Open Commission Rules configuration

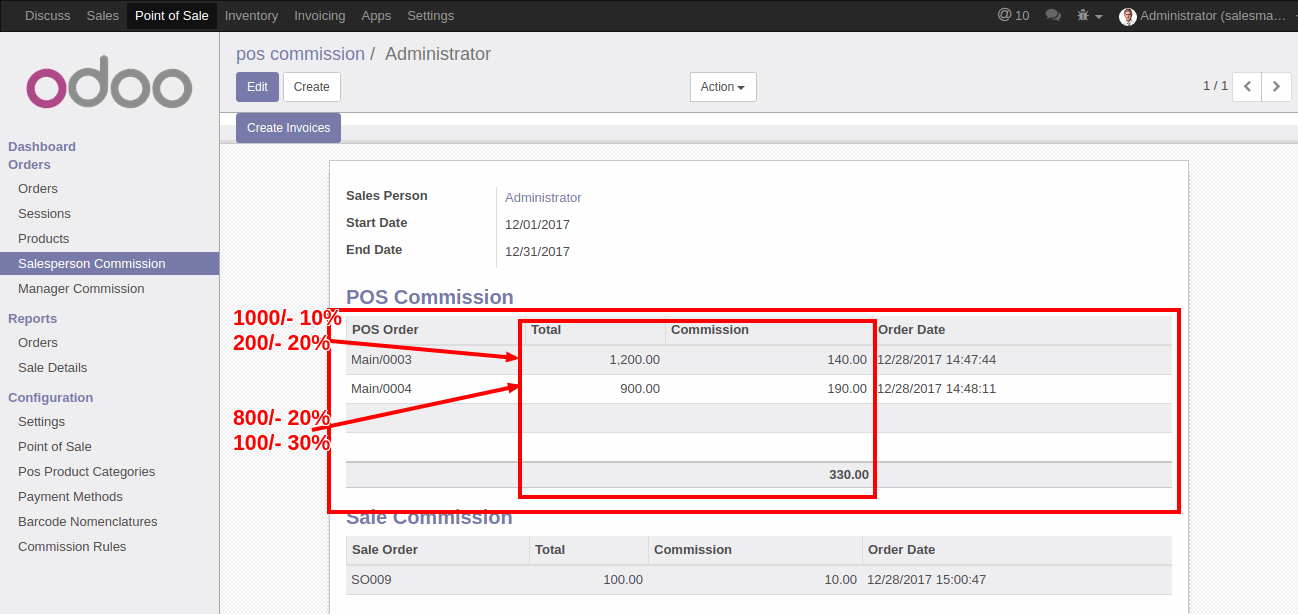[x=72, y=547]
